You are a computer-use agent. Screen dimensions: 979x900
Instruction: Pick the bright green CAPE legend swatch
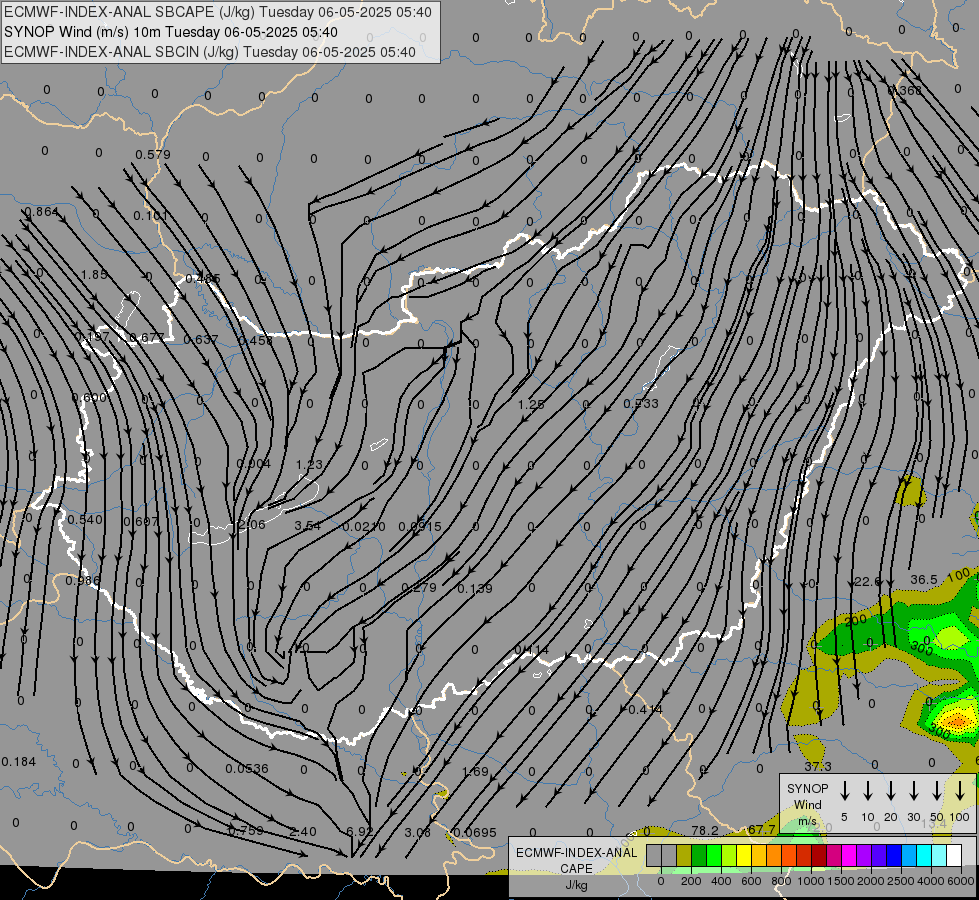click(x=714, y=855)
